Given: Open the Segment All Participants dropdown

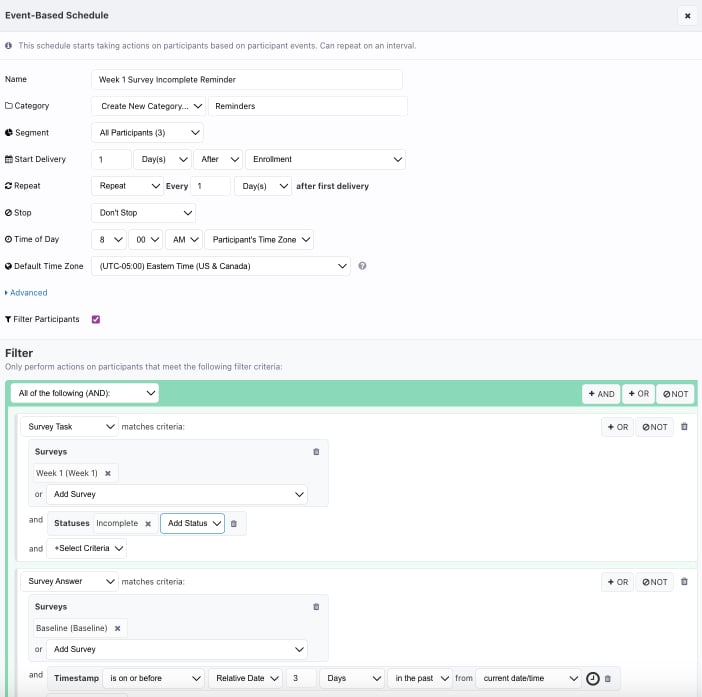Looking at the screenshot, I should [147, 132].
